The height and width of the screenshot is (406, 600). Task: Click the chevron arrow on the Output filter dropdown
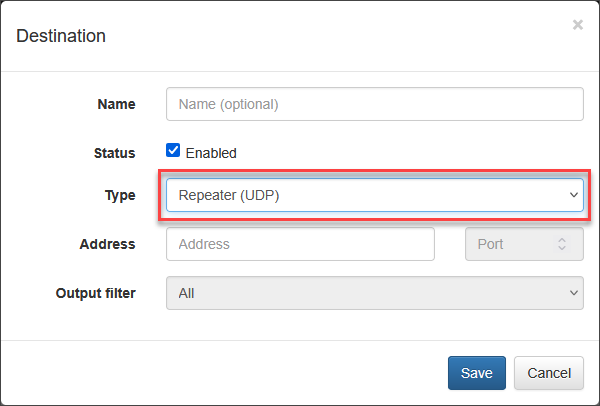tap(574, 293)
